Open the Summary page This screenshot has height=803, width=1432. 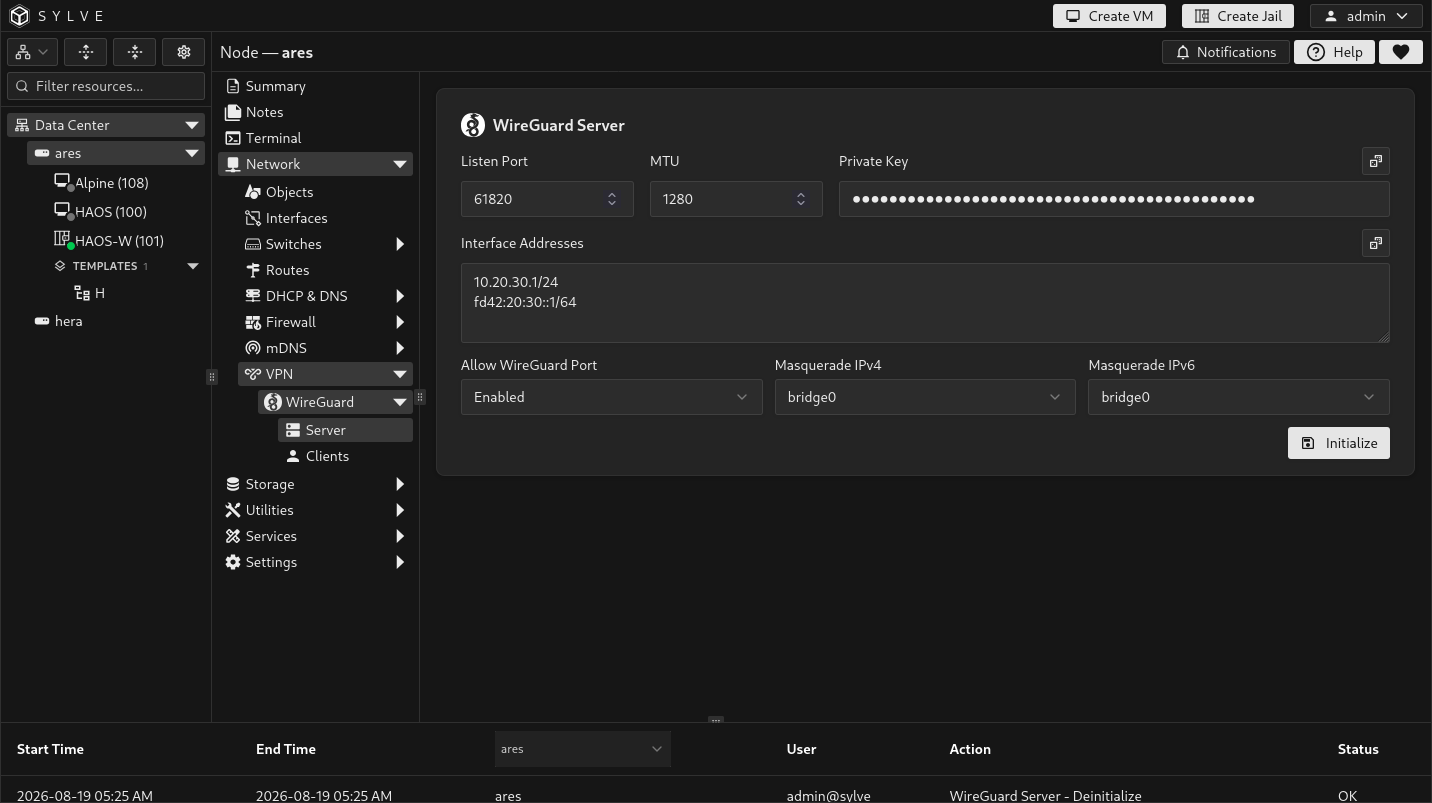point(275,86)
